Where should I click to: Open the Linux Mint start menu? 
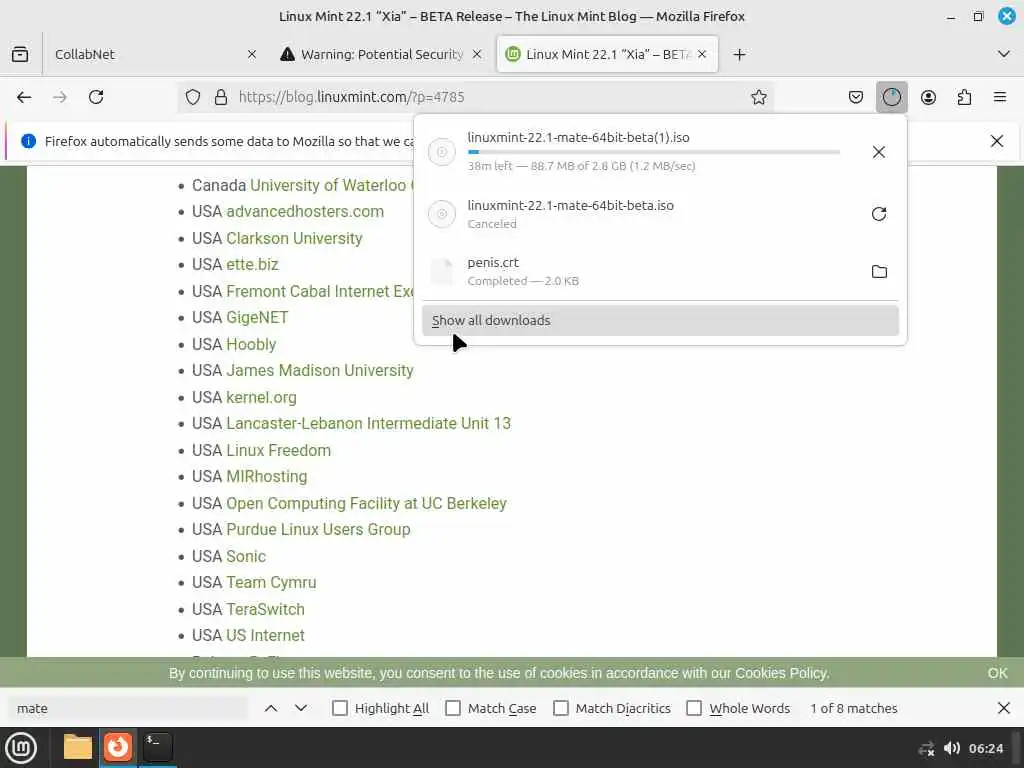point(21,748)
